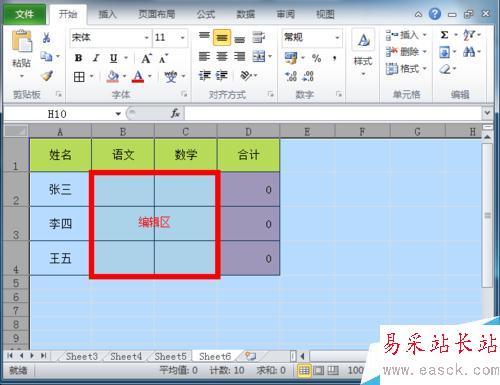This screenshot has width=500, height=385.
Task: Align text to bottom
Action: click(x=240, y=38)
